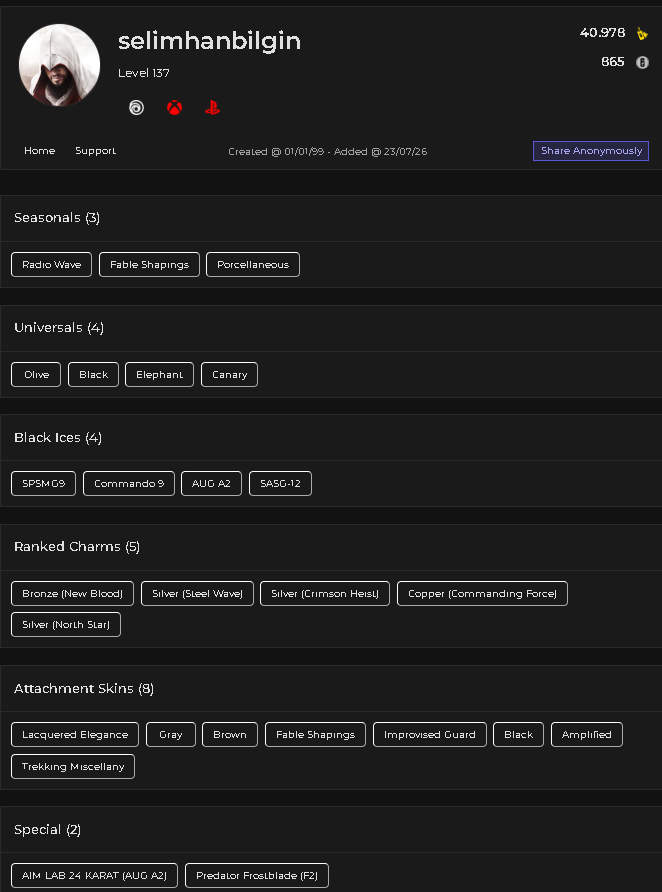This screenshot has height=892, width=662.
Task: Choose the Canary universal skin
Action: tap(229, 374)
